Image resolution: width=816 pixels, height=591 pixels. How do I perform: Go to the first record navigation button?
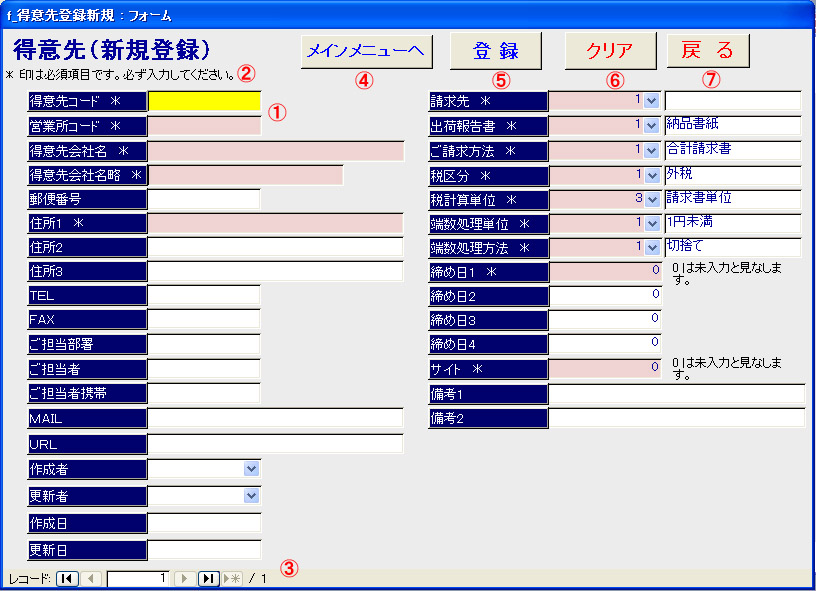pos(65,578)
